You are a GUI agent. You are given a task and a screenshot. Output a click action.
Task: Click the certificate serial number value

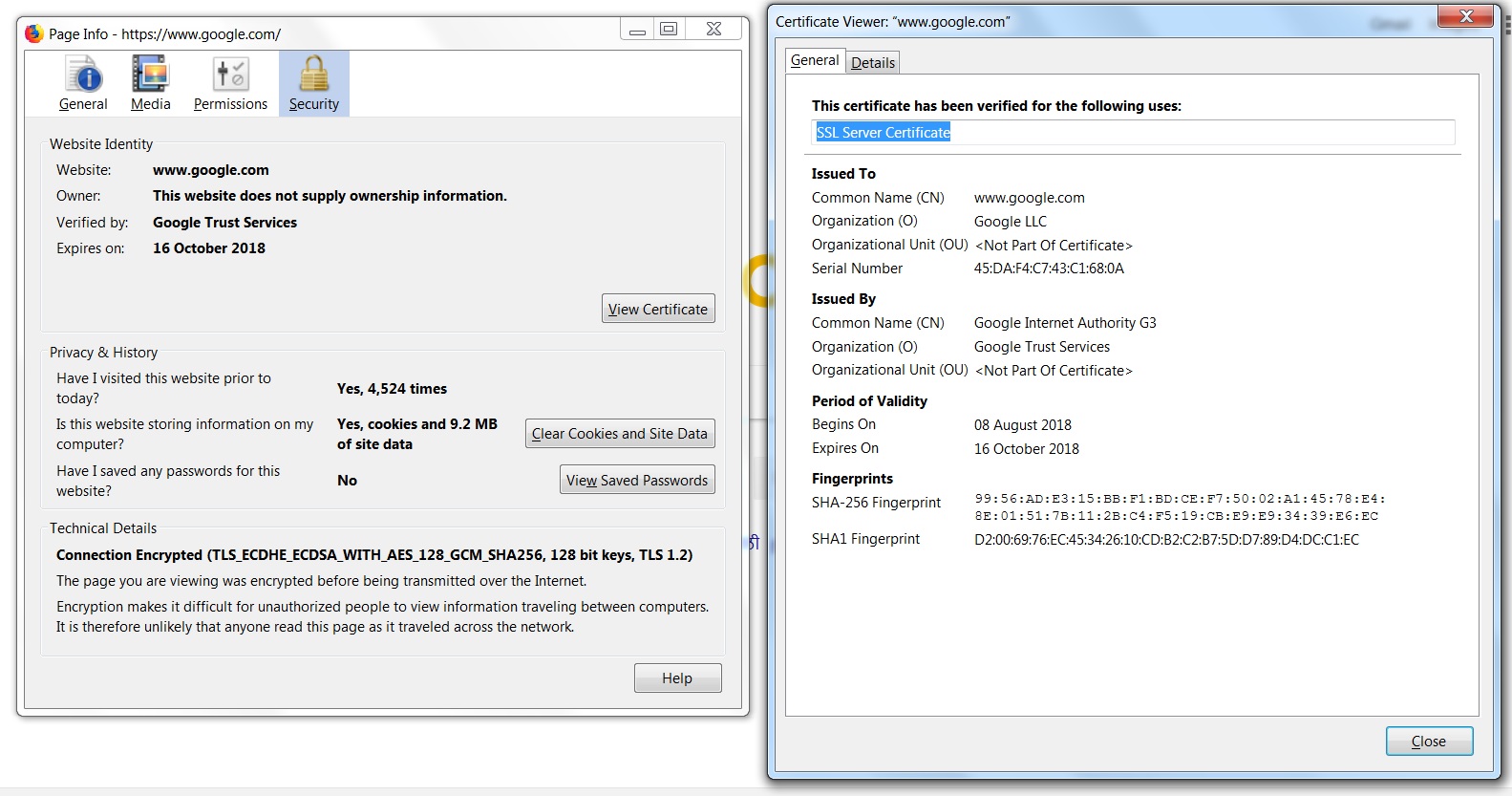coord(1049,269)
